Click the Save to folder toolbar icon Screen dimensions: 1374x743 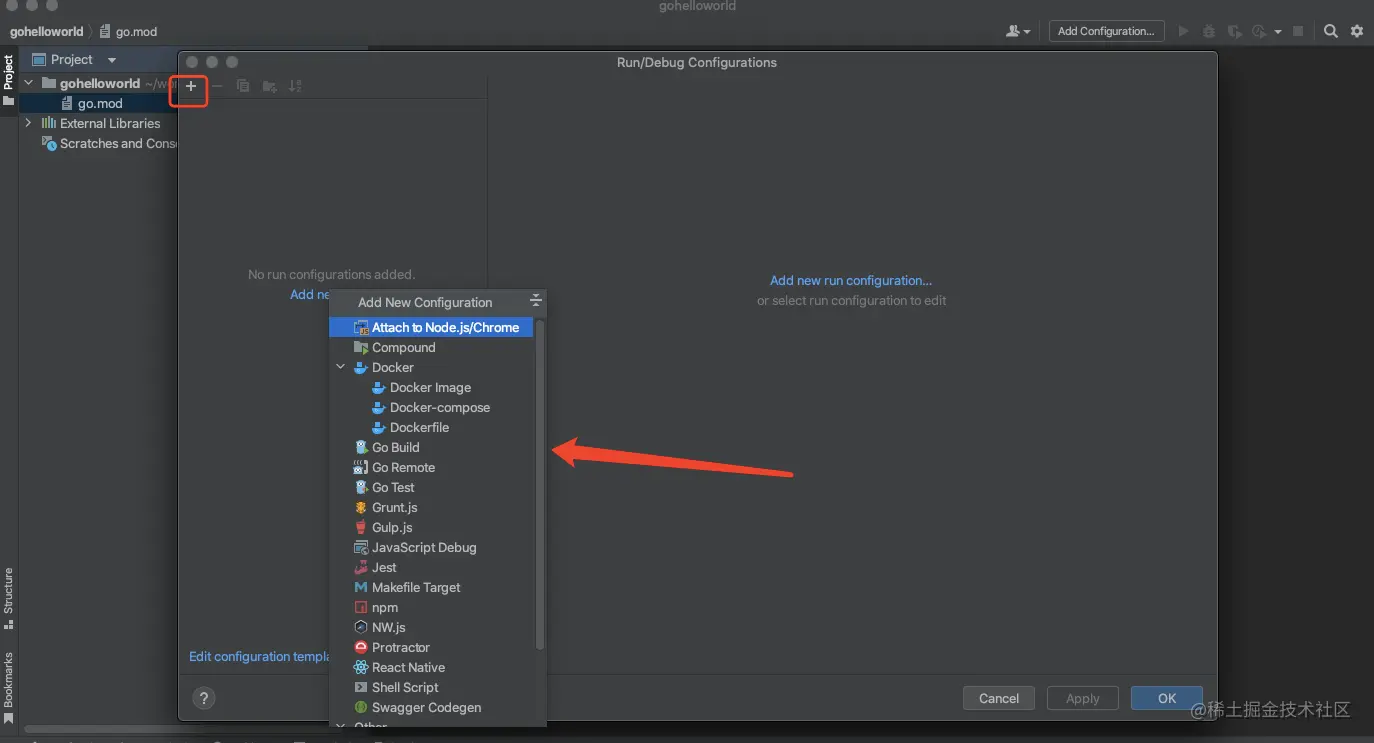[269, 86]
